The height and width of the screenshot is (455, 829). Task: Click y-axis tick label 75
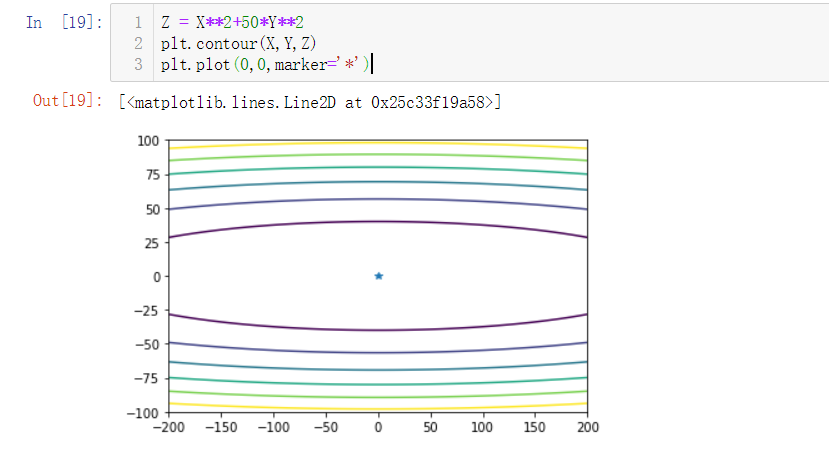(153, 175)
